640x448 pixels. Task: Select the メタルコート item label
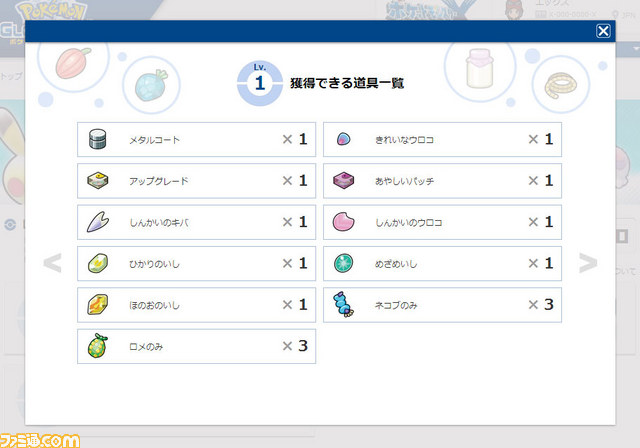[154, 140]
